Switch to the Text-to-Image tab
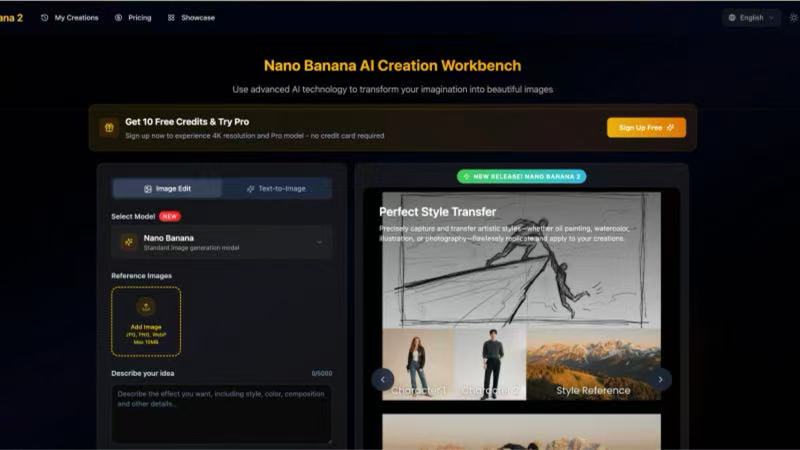The height and width of the screenshot is (450, 800). (276, 188)
